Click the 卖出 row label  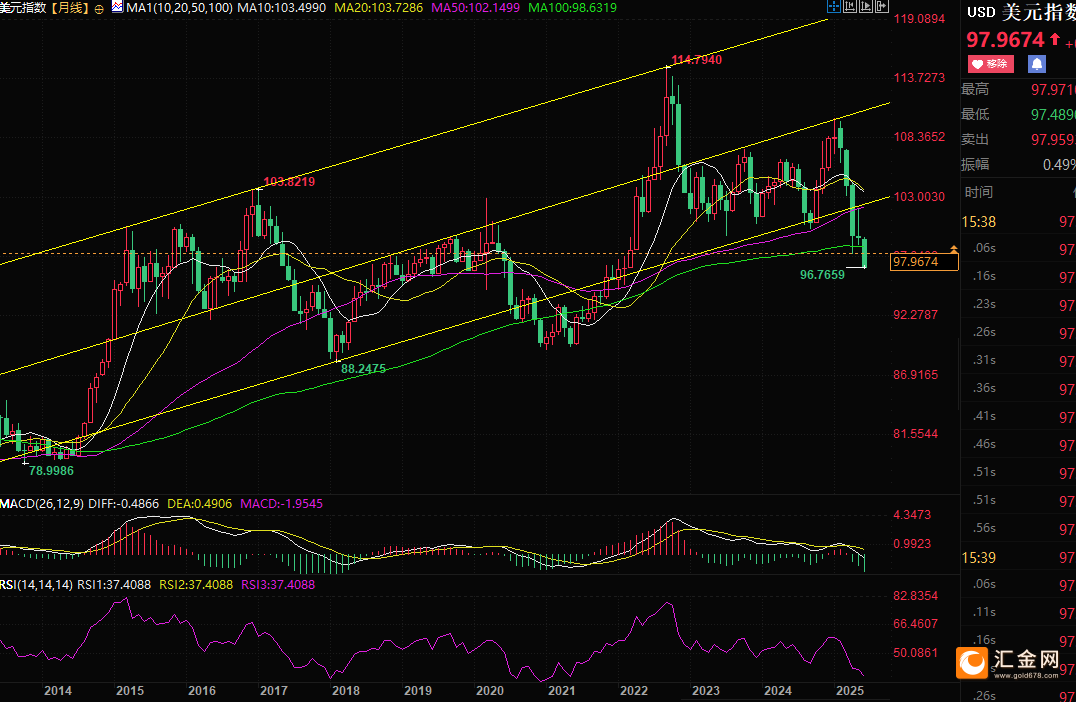click(975, 139)
